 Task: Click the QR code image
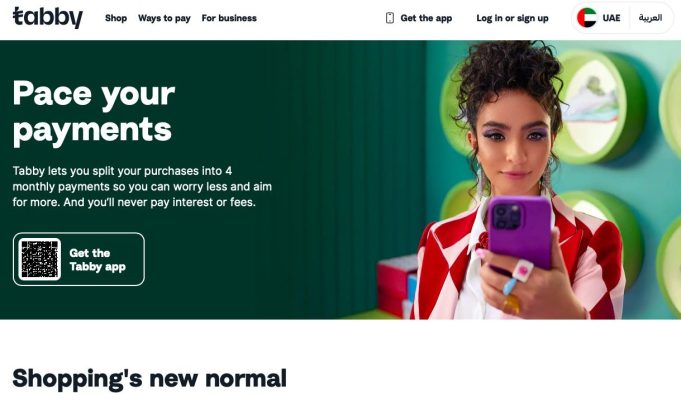point(40,259)
